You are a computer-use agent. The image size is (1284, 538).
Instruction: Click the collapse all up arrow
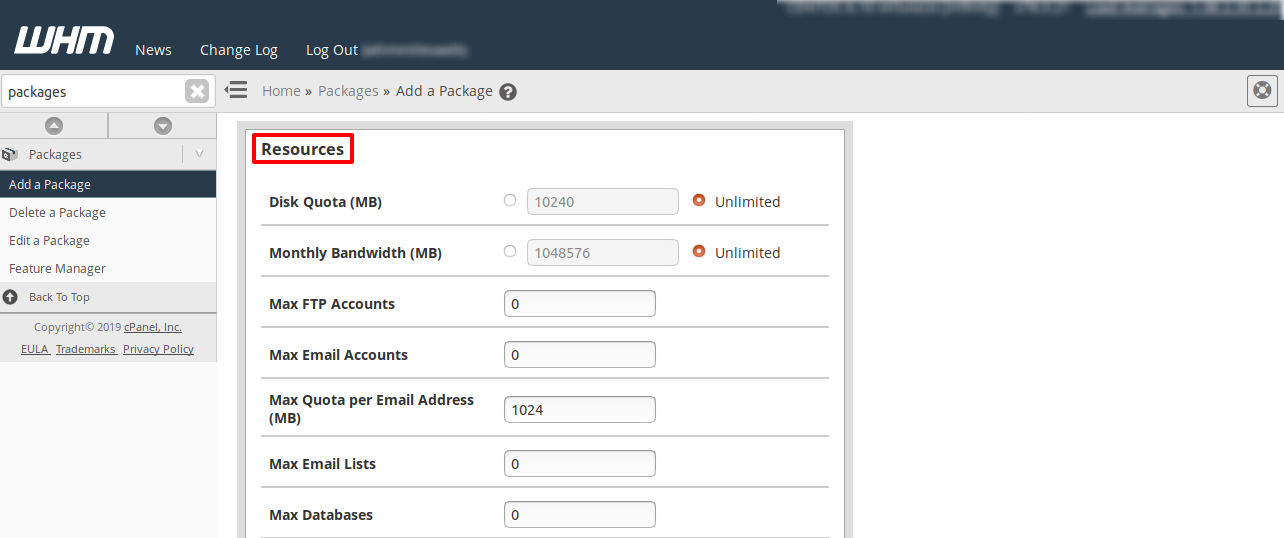click(54, 126)
